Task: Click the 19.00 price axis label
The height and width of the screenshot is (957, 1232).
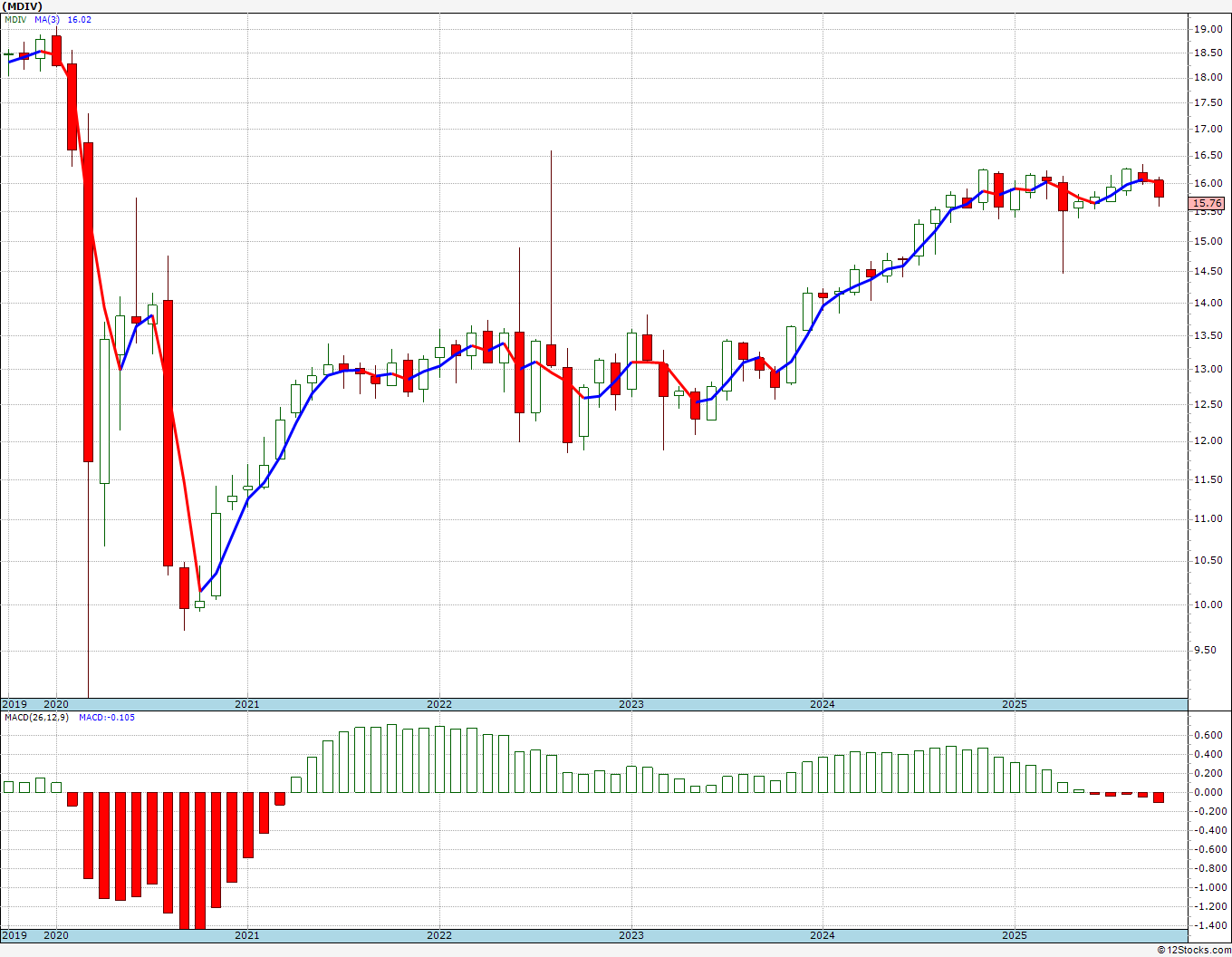Action: click(1208, 30)
